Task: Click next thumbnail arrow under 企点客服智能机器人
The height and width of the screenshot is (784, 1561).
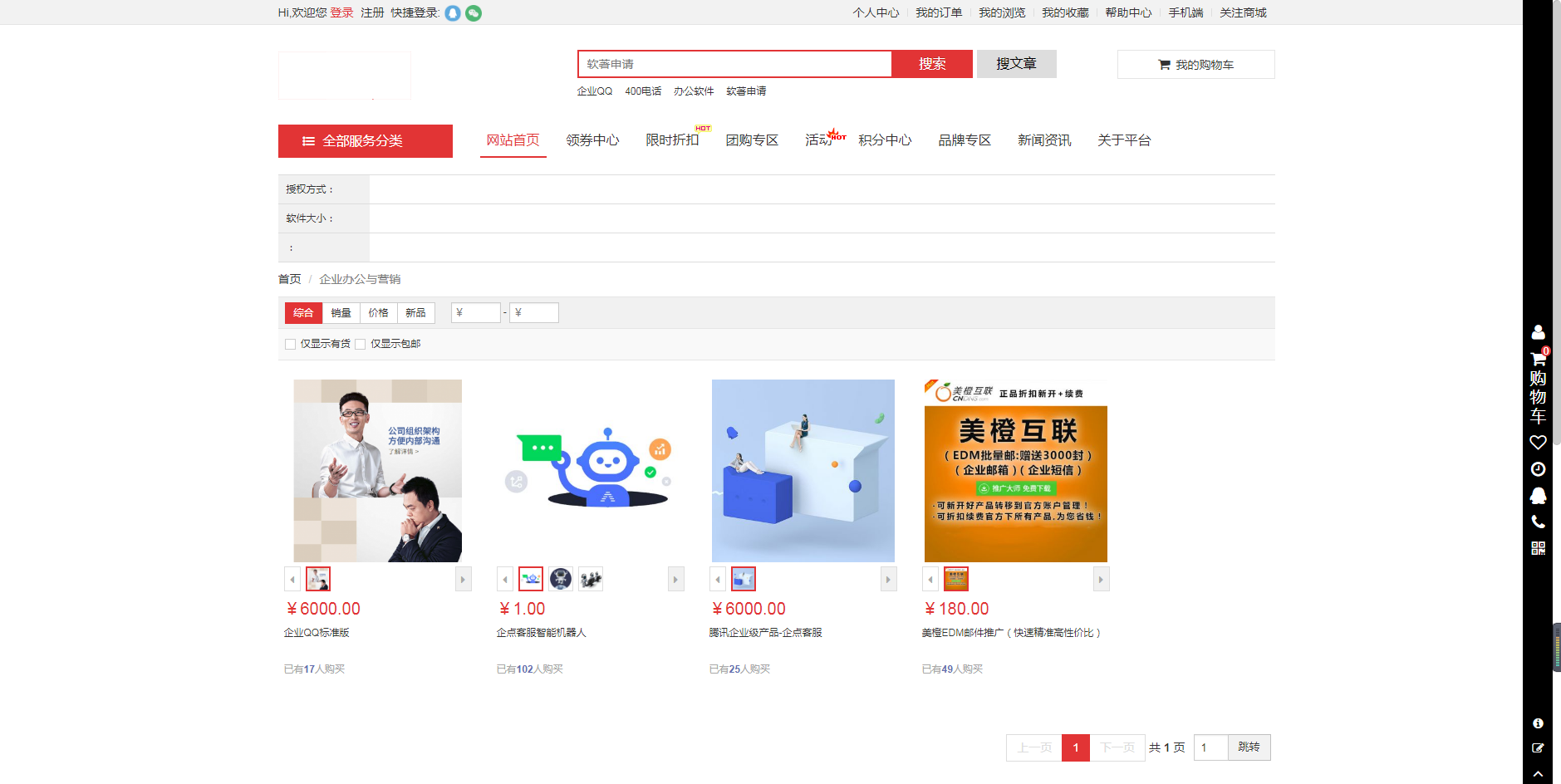Action: tap(676, 579)
